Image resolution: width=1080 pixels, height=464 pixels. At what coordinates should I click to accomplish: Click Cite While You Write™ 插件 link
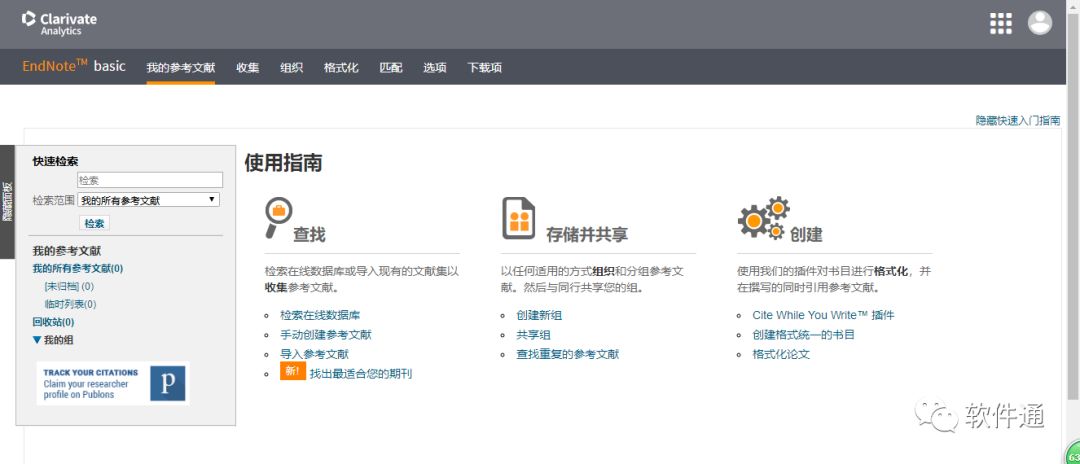click(x=823, y=315)
